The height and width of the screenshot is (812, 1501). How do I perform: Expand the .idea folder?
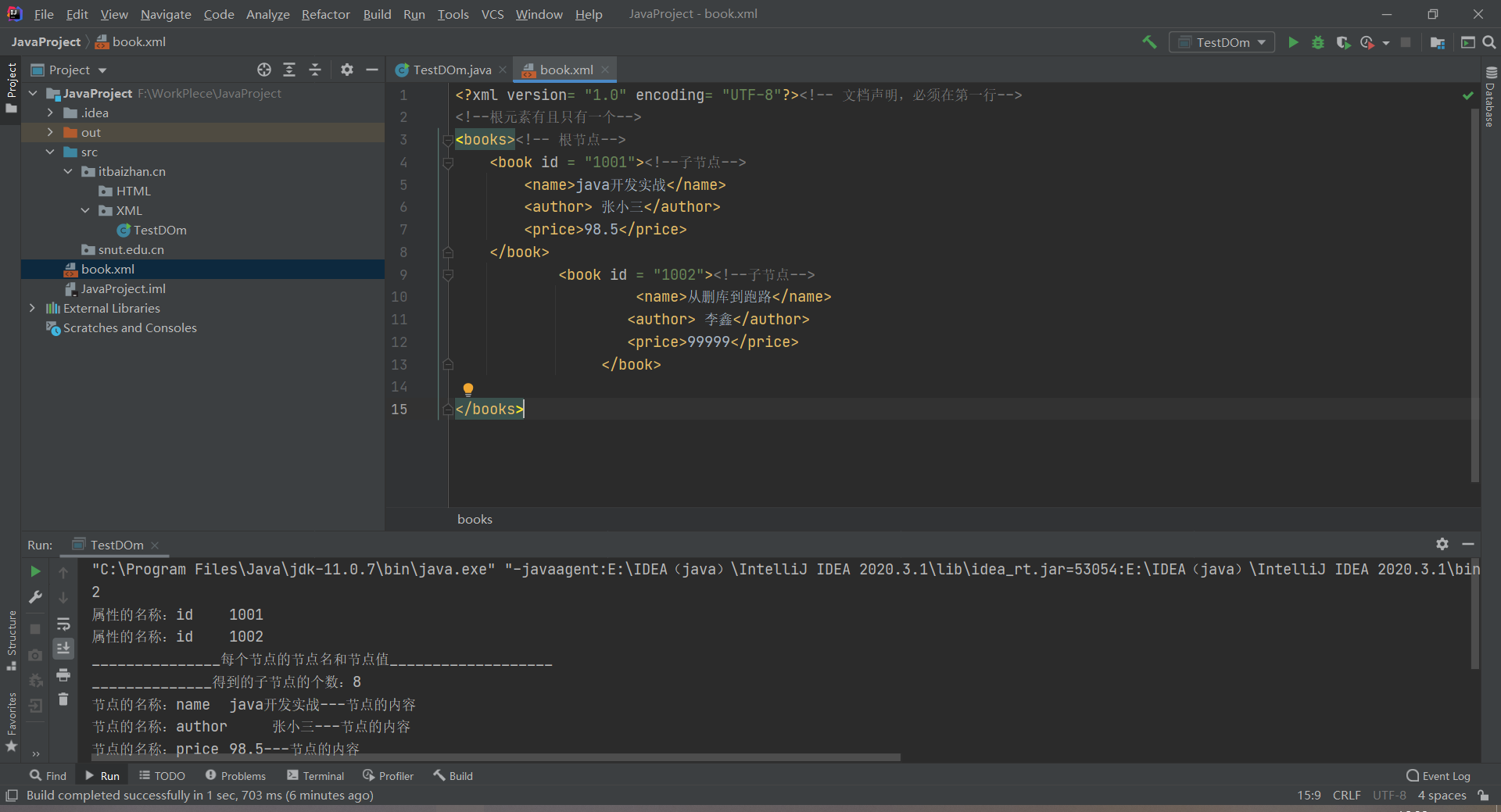[50, 113]
